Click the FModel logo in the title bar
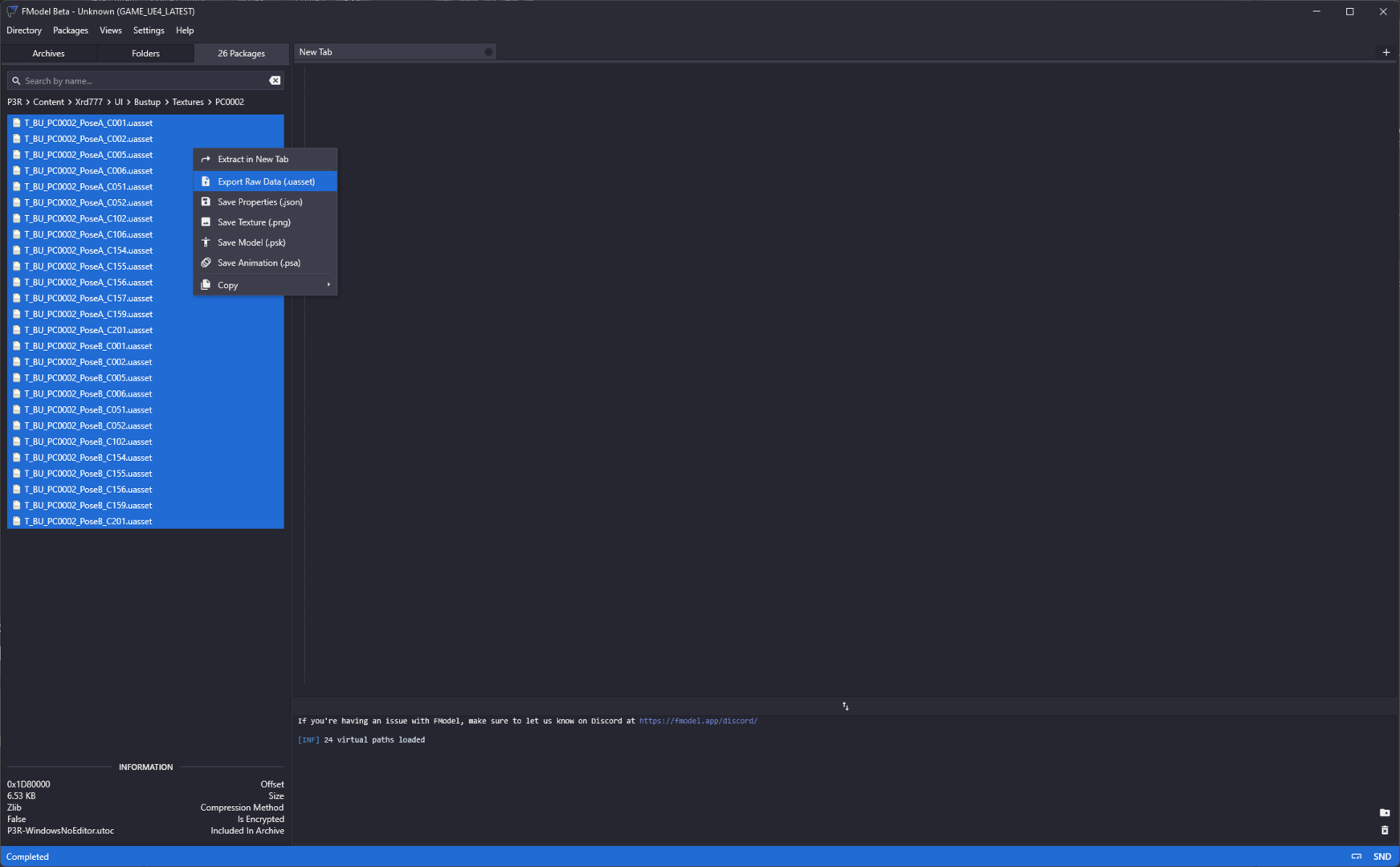This screenshot has height=867, width=1400. (x=12, y=11)
